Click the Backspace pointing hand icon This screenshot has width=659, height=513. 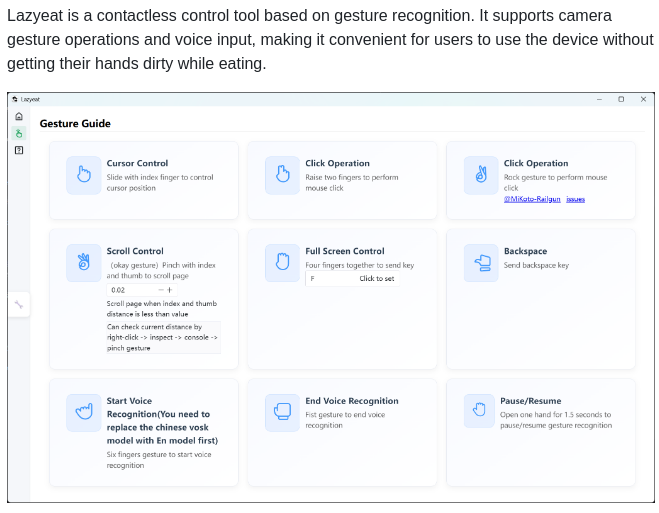coord(481,263)
